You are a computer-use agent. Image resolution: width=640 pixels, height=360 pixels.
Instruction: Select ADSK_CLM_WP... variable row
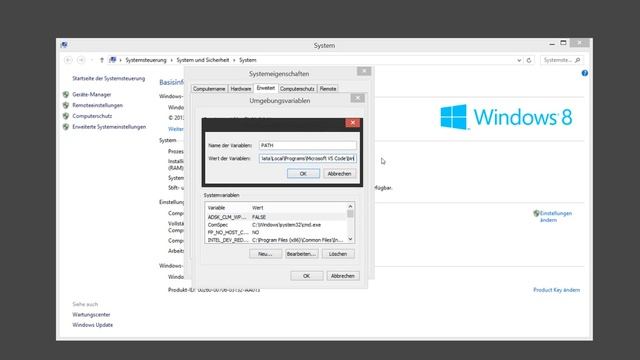click(x=276, y=217)
